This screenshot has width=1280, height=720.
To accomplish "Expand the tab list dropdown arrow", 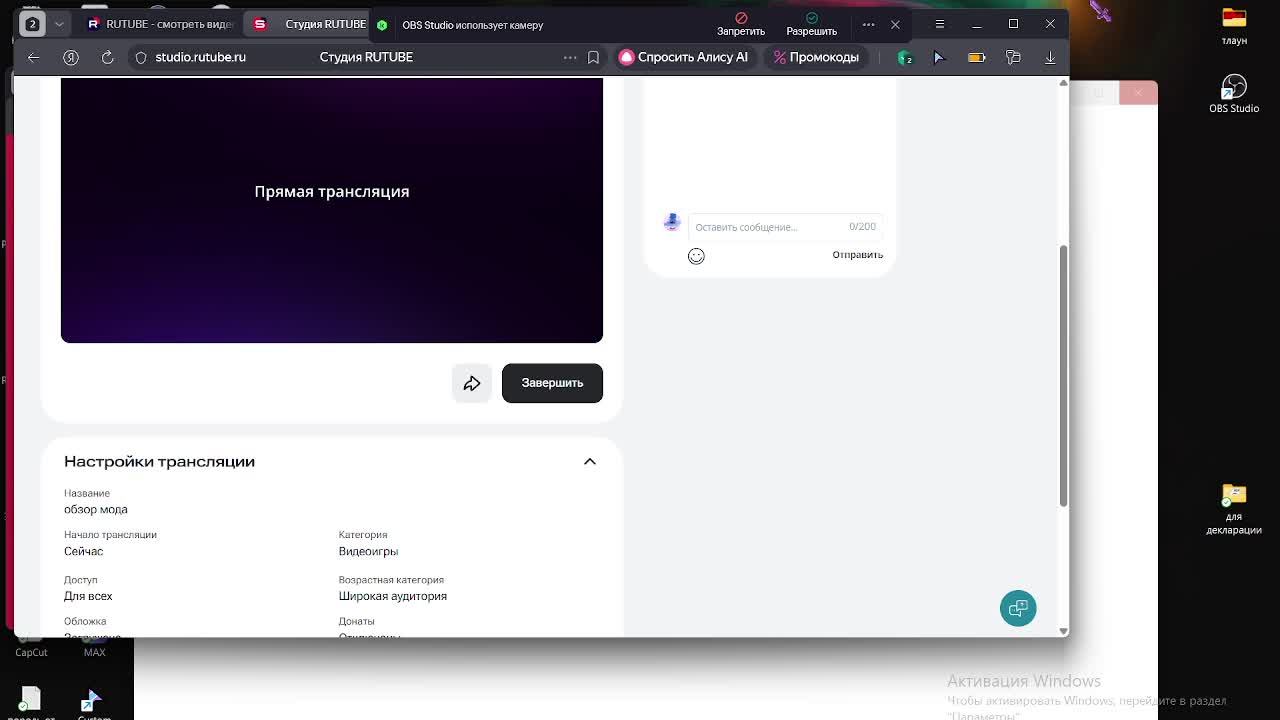I will click(59, 24).
